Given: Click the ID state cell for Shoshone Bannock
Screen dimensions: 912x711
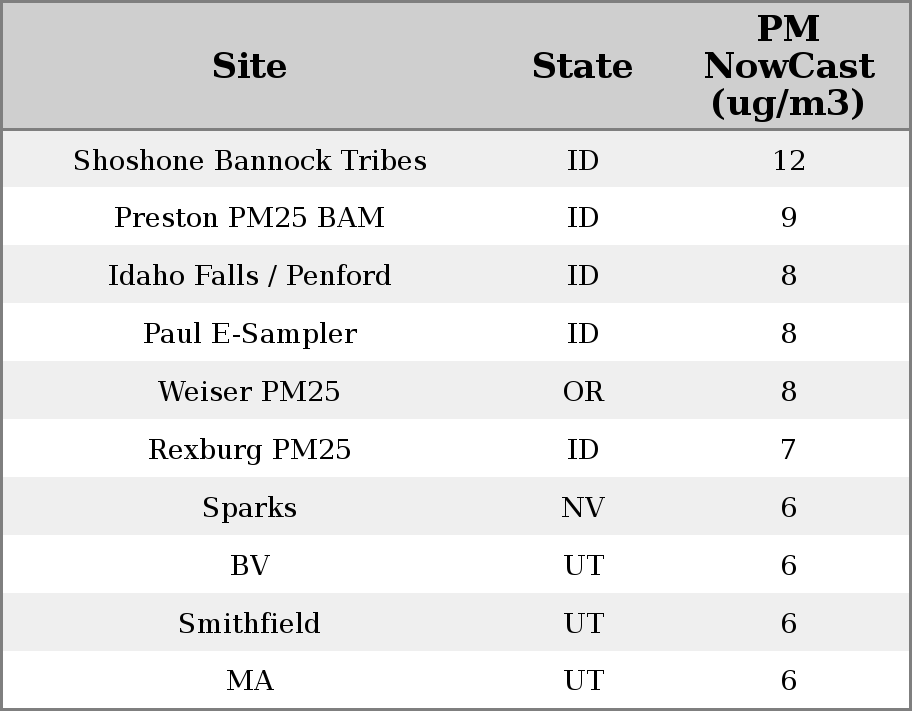Looking at the screenshot, I should point(583,160).
